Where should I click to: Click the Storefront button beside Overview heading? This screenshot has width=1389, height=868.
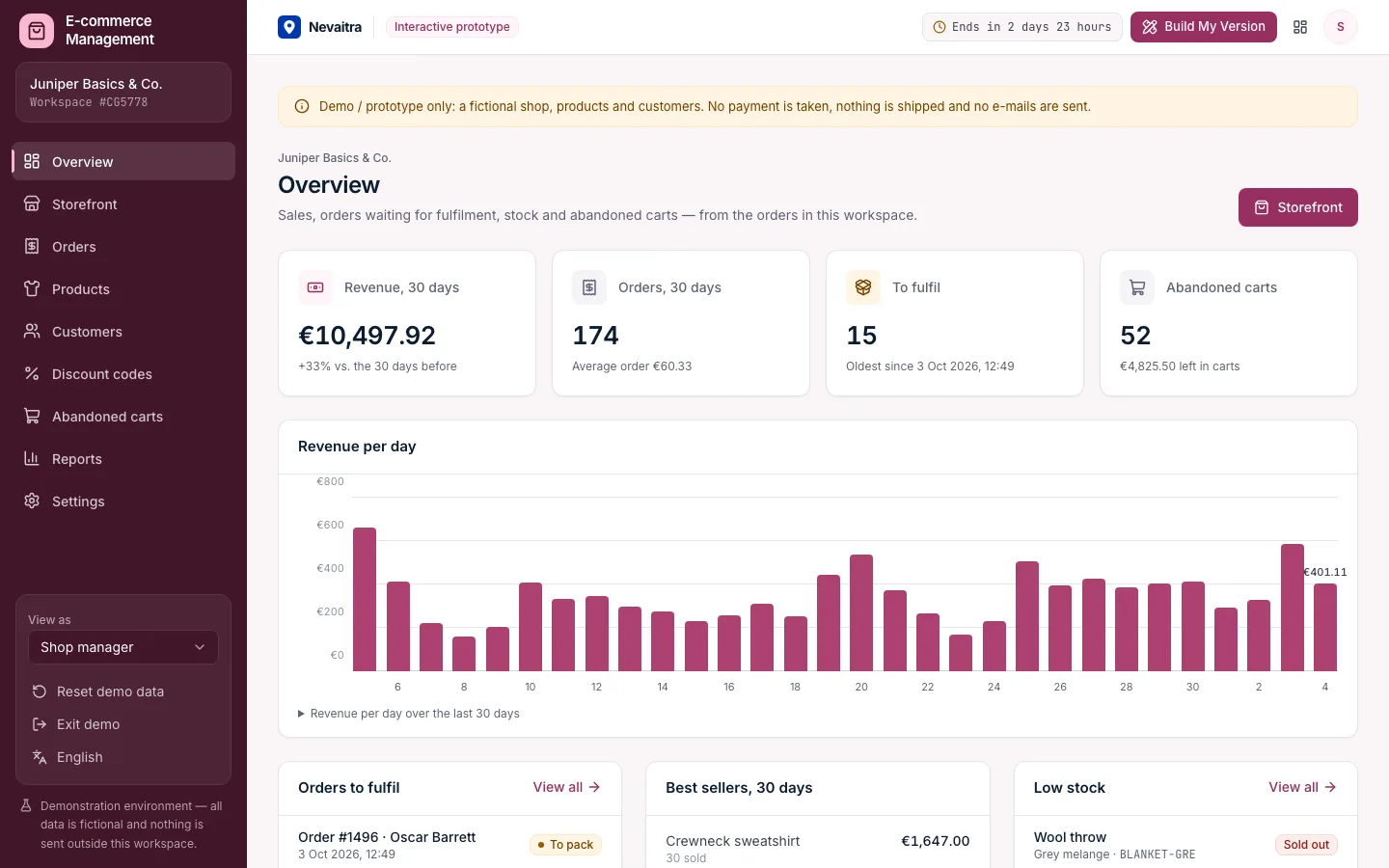1298,207
